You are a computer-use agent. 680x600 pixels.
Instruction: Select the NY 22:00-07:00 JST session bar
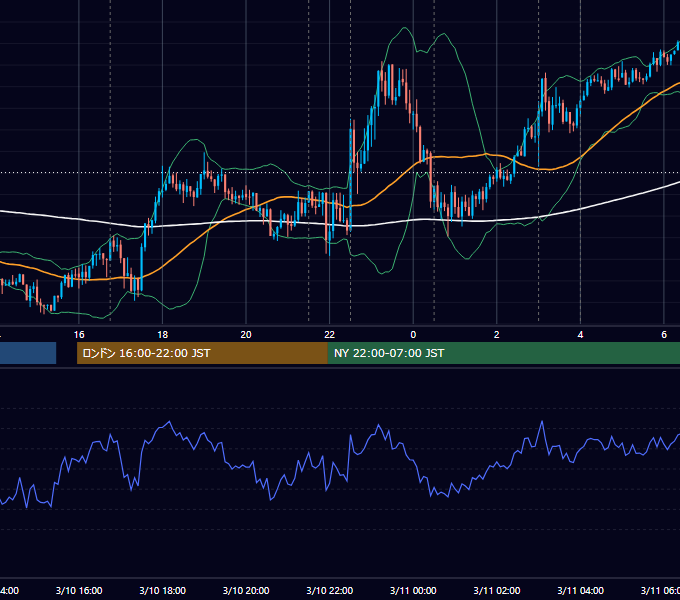503,353
